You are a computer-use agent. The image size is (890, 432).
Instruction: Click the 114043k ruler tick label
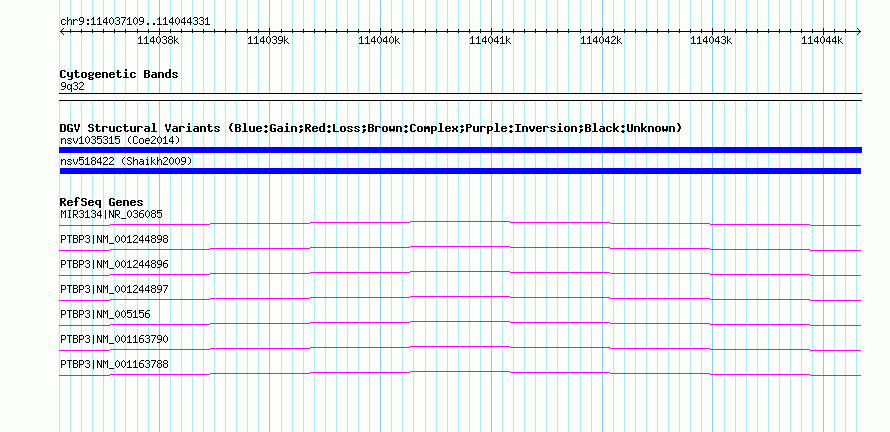(x=711, y=40)
